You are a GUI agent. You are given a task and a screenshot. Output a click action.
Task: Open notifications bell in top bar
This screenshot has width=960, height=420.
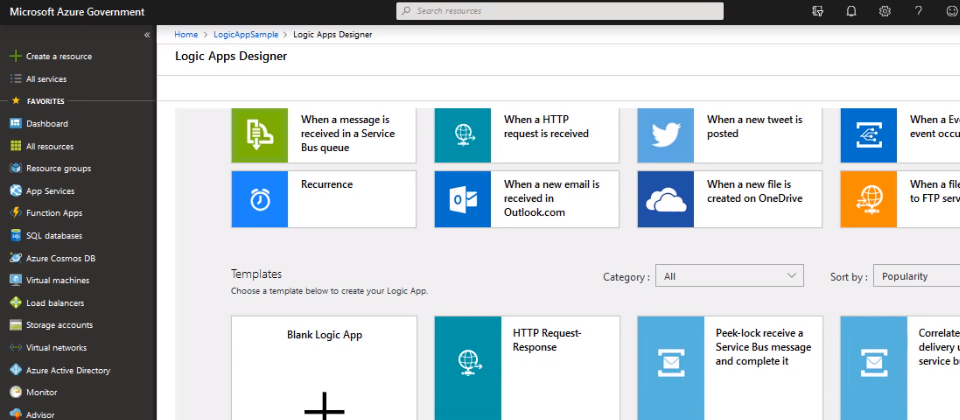(851, 11)
